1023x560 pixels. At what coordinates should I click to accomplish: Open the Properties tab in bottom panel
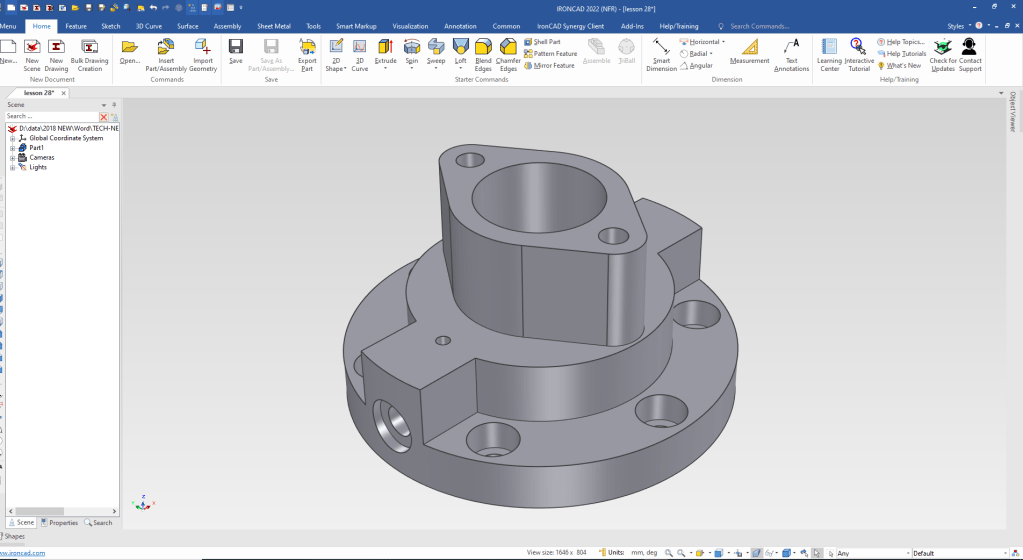pyautogui.click(x=60, y=523)
